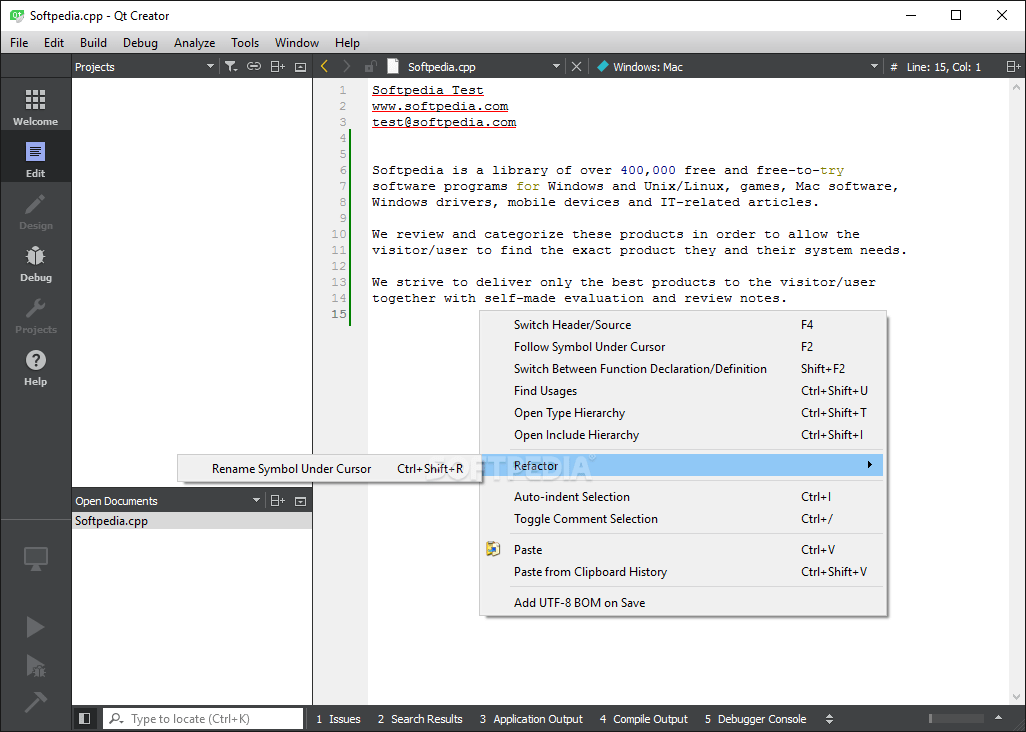Toggle the output panes sidebar button
The width and height of the screenshot is (1026, 732).
click(x=84, y=718)
